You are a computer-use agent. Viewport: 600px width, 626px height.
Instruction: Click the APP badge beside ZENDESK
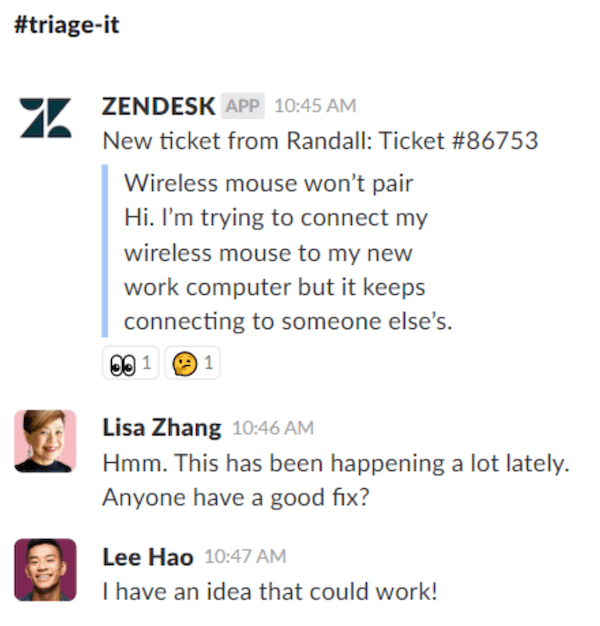tap(243, 105)
